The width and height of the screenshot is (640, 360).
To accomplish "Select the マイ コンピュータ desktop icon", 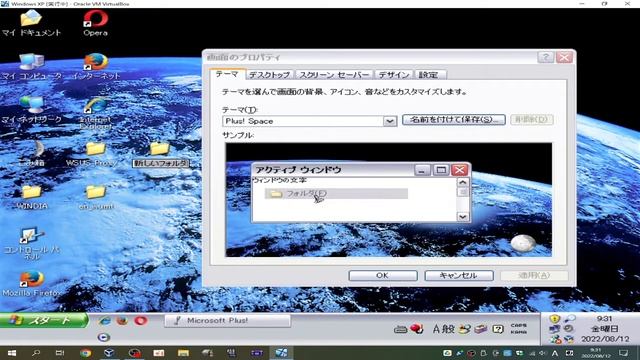I will pyautogui.click(x=31, y=67).
